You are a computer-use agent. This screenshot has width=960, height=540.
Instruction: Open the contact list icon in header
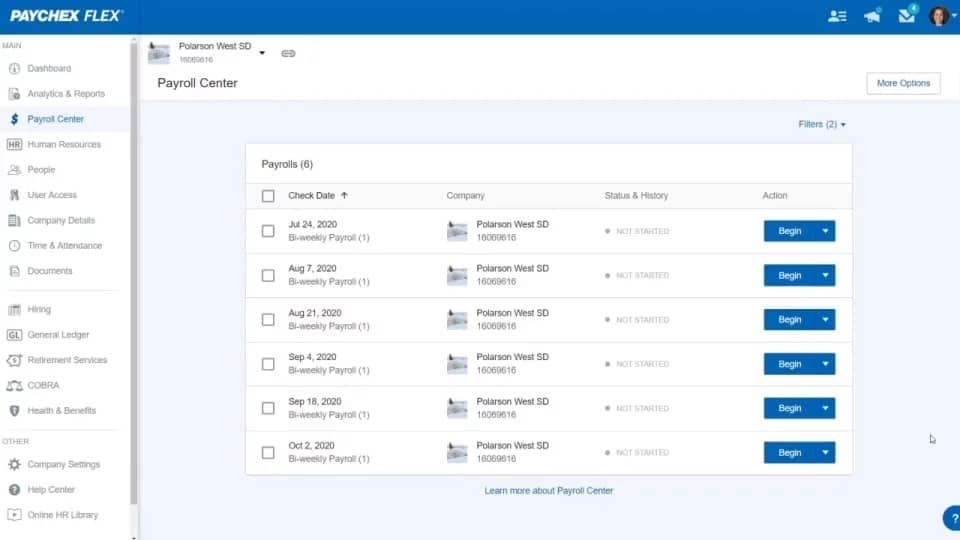837,16
